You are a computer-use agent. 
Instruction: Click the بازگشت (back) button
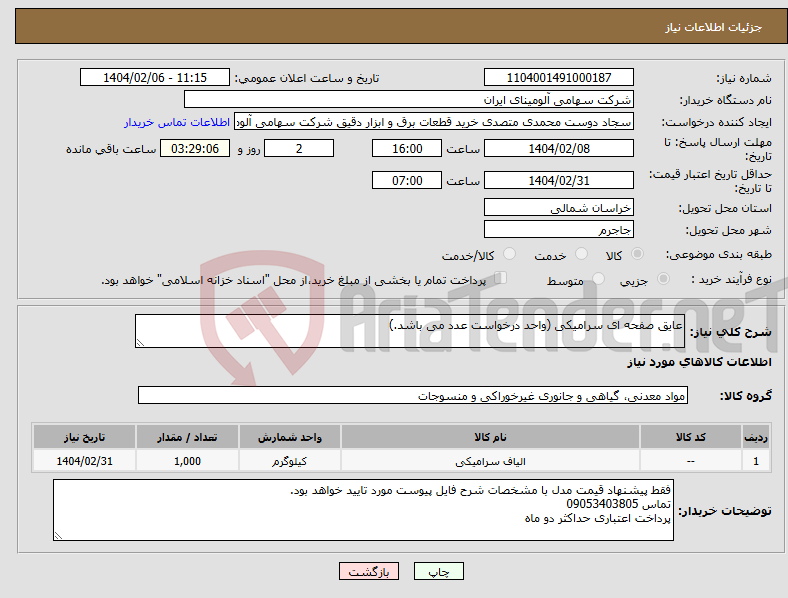click(369, 571)
